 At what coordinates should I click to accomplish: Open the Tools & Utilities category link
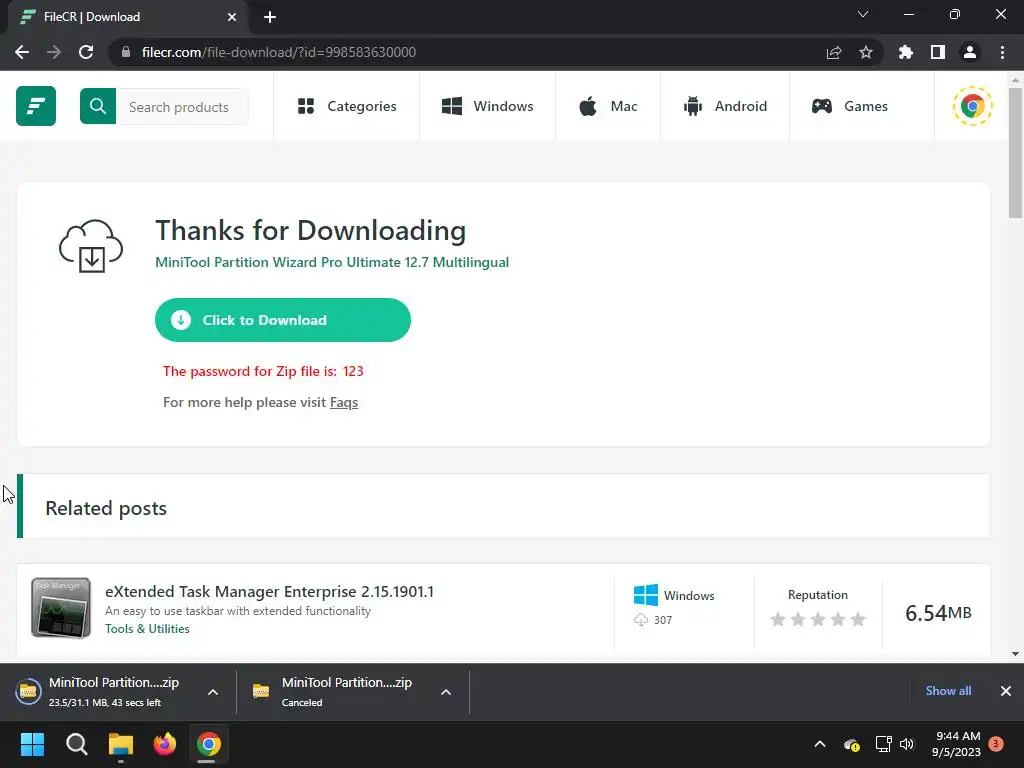(147, 629)
